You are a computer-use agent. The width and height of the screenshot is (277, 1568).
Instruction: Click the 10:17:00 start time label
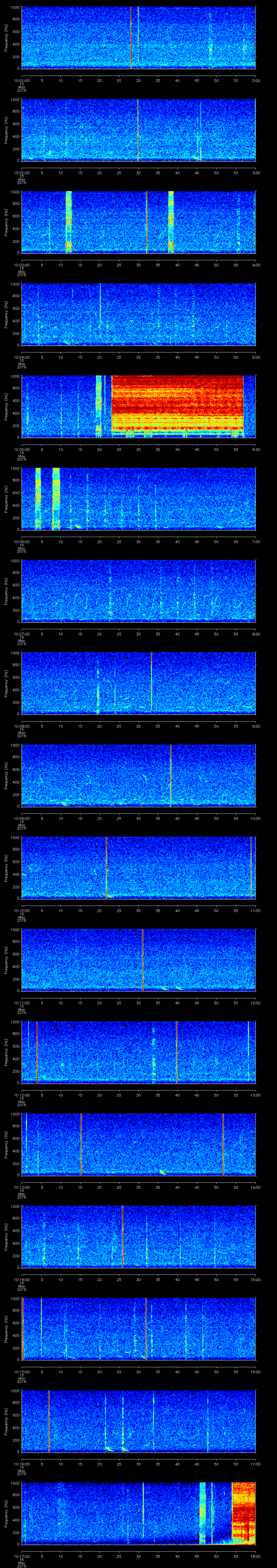22,1555
